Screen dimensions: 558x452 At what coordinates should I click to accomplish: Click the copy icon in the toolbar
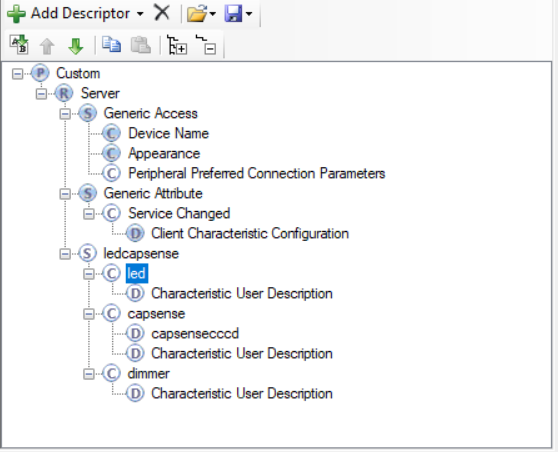coord(111,45)
